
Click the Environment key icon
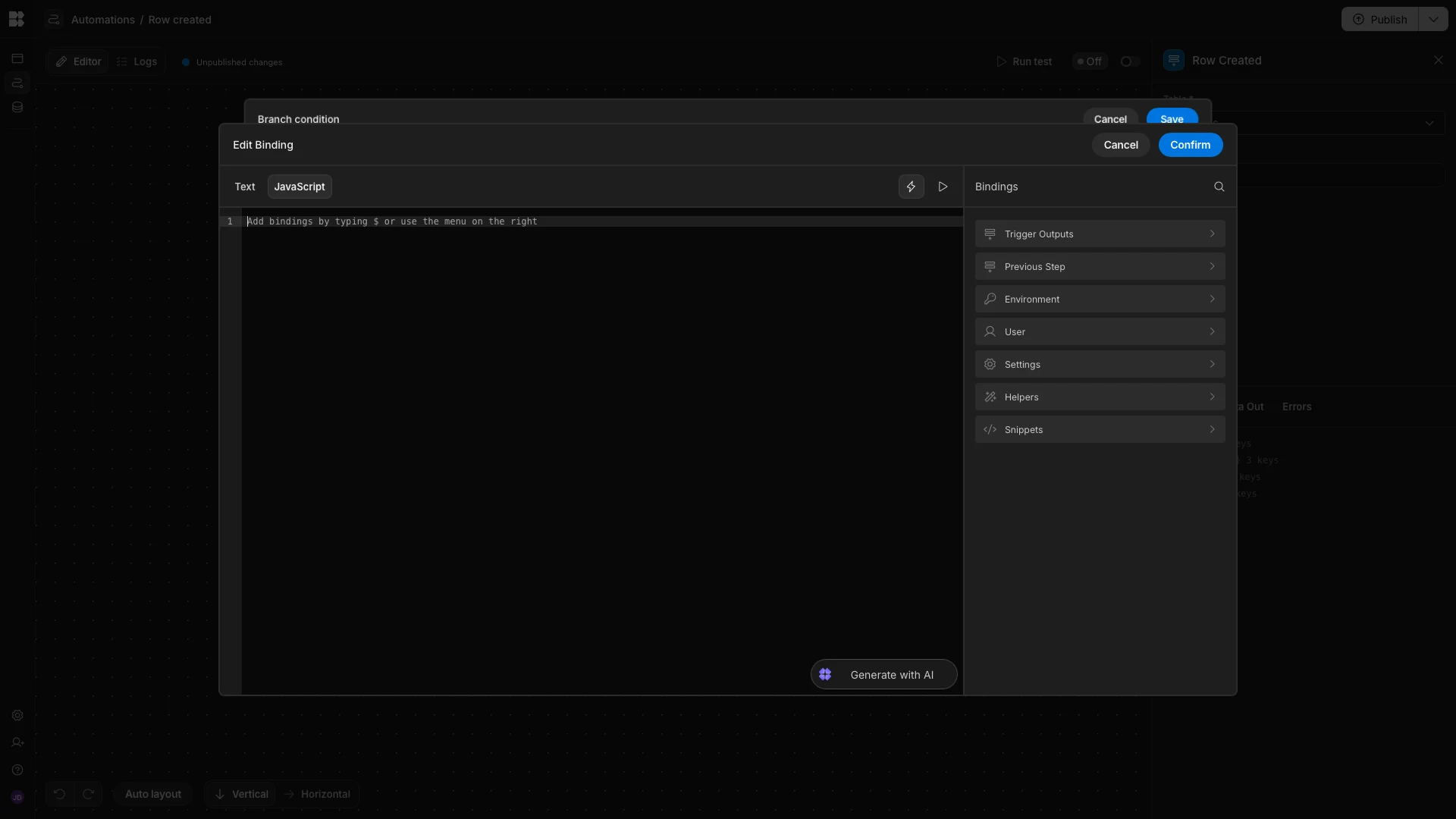(x=990, y=299)
